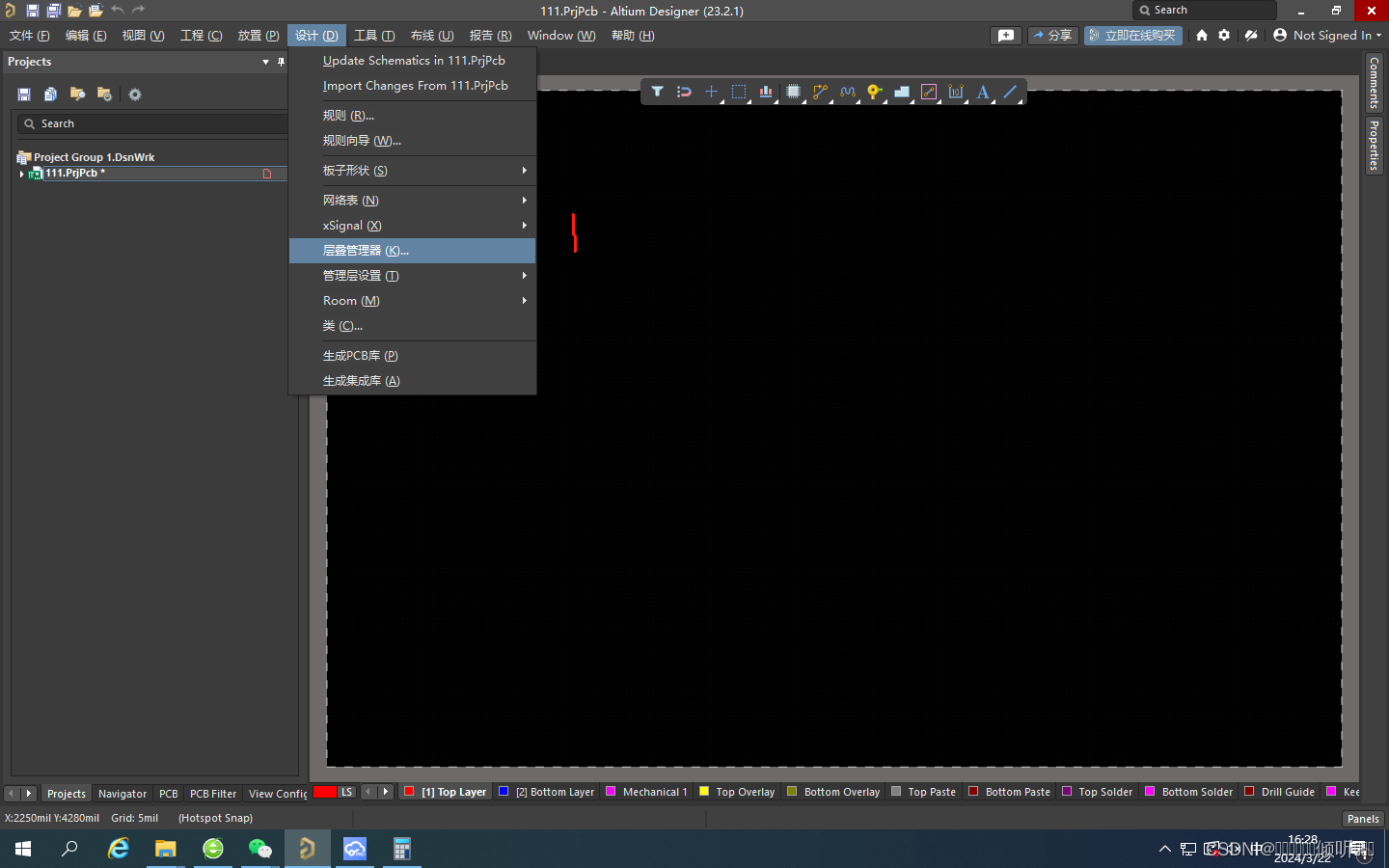Switch to PCB Filter panel tab
The height and width of the screenshot is (868, 1389).
pos(213,794)
